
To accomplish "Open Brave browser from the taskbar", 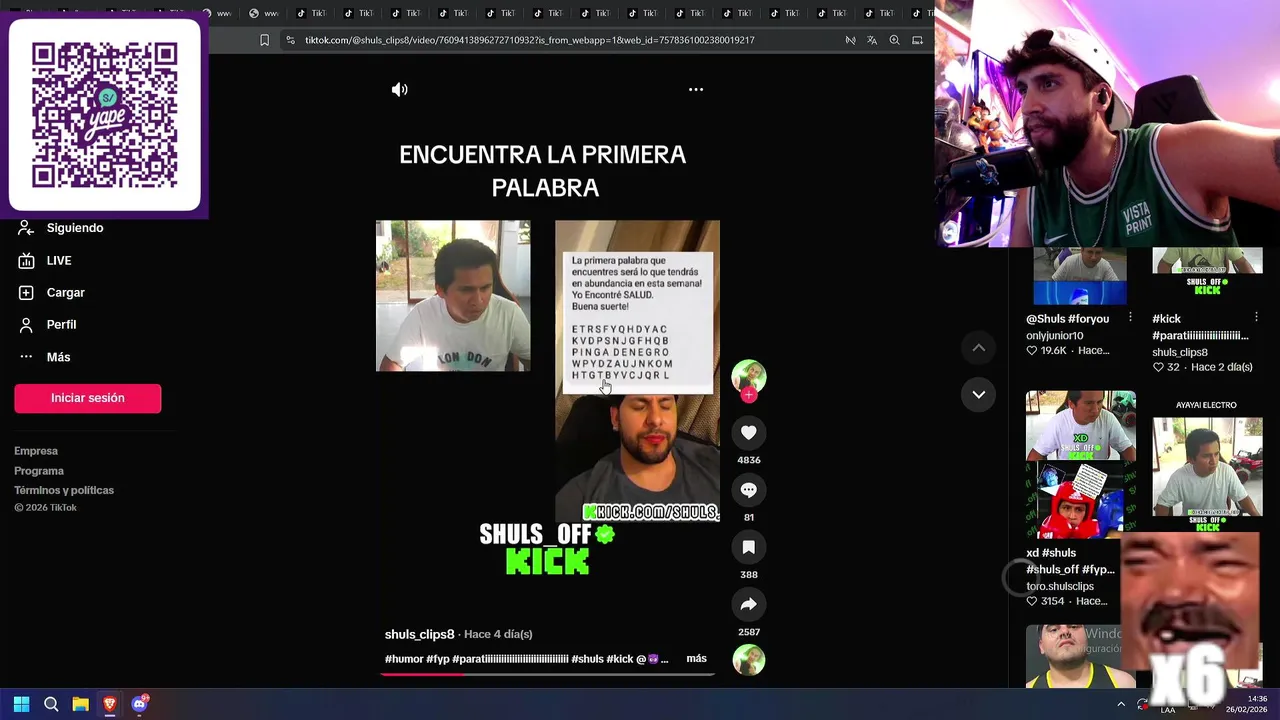I will tap(110, 704).
